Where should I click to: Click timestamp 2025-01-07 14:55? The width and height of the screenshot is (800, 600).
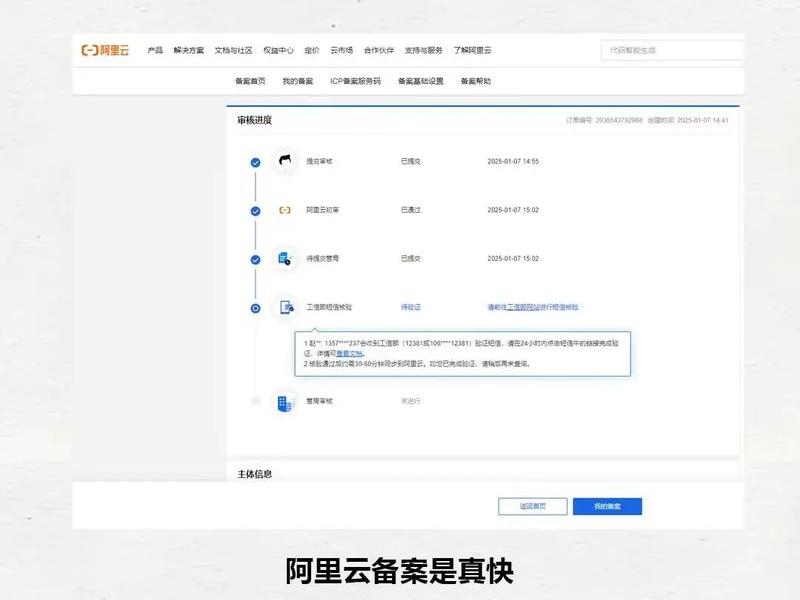point(513,161)
